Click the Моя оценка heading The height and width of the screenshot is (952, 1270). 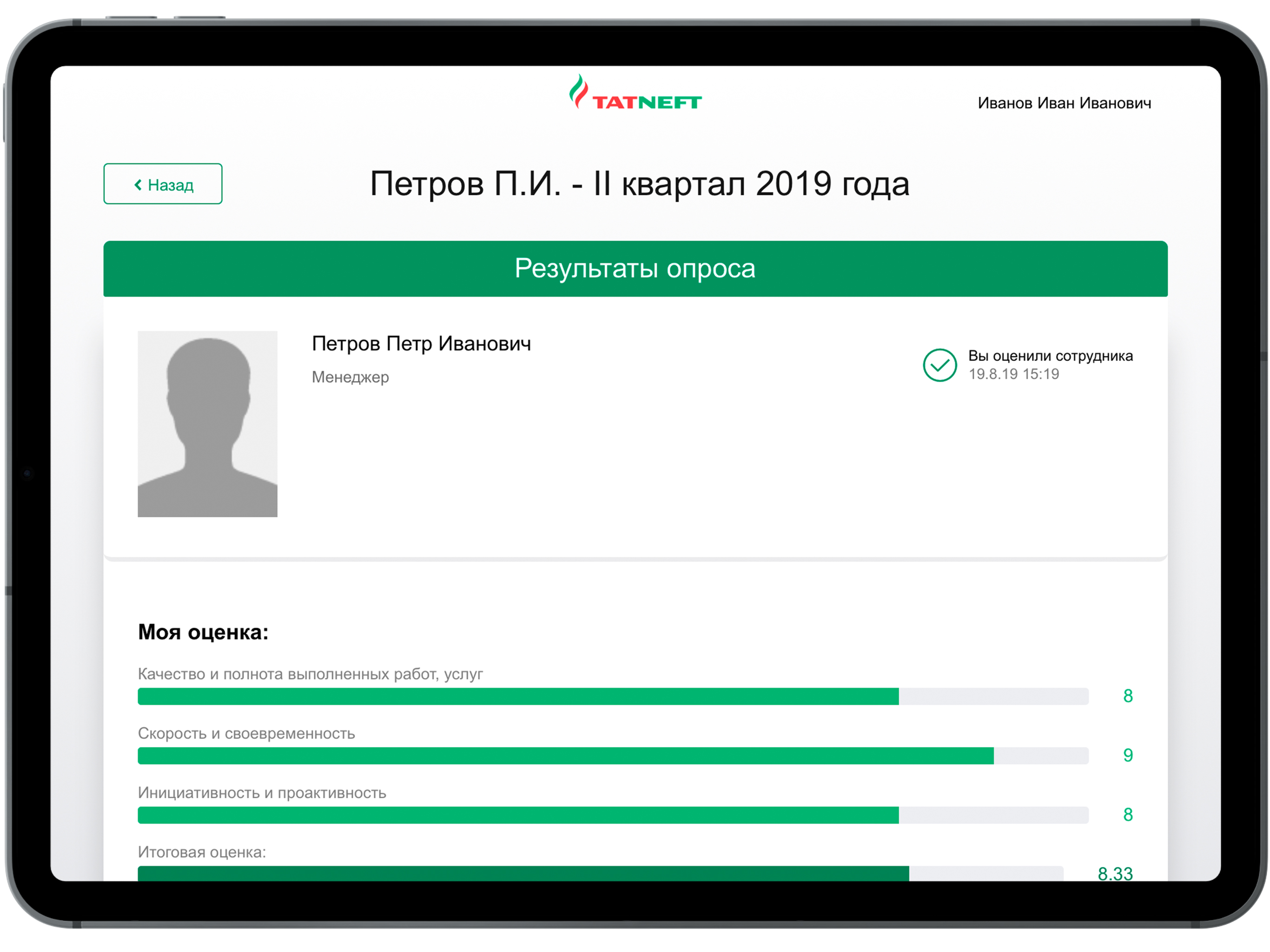[x=203, y=632]
